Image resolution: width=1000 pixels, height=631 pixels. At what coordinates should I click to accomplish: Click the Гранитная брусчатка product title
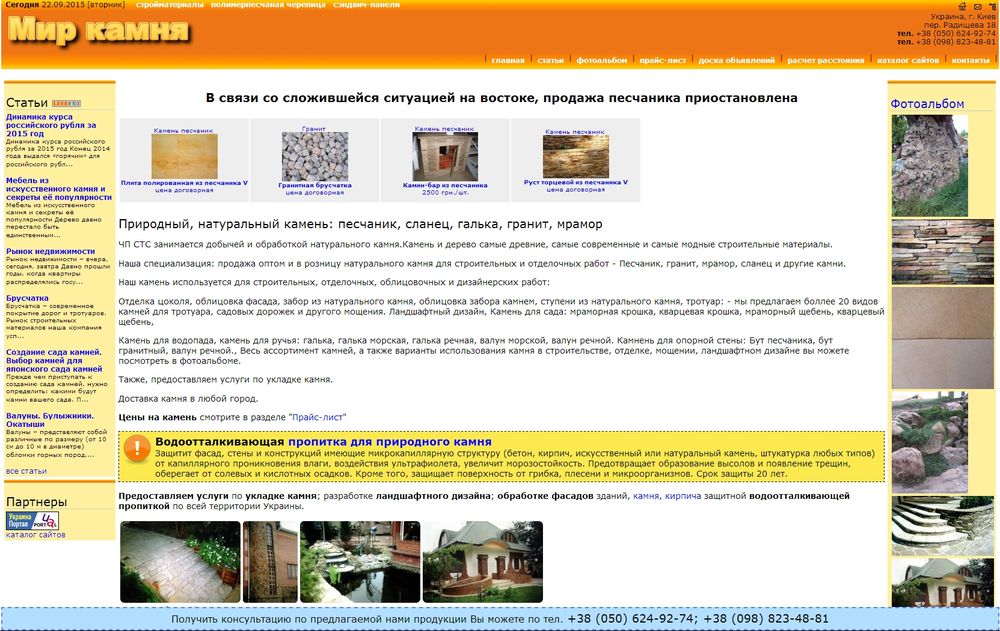[x=315, y=186]
